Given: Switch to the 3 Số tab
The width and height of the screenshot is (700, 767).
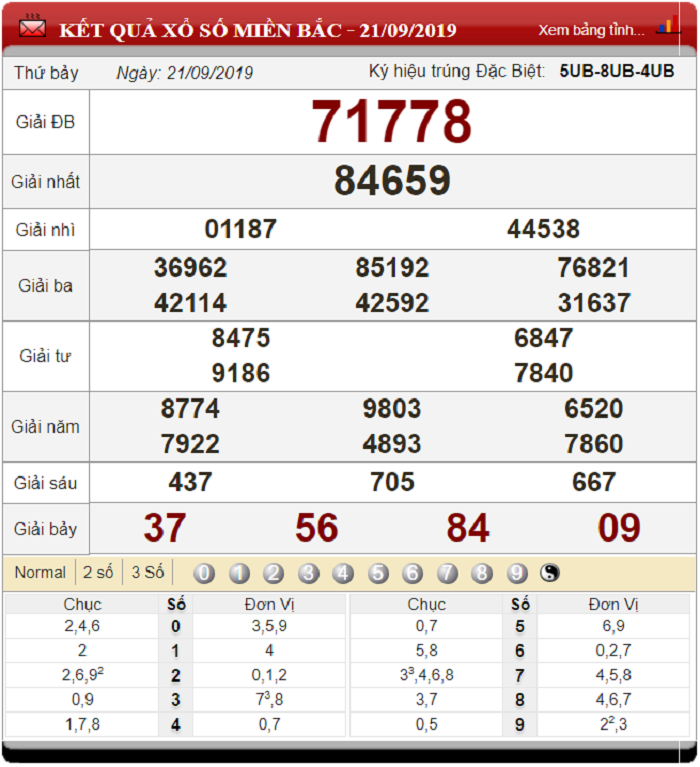Looking at the screenshot, I should click(148, 572).
